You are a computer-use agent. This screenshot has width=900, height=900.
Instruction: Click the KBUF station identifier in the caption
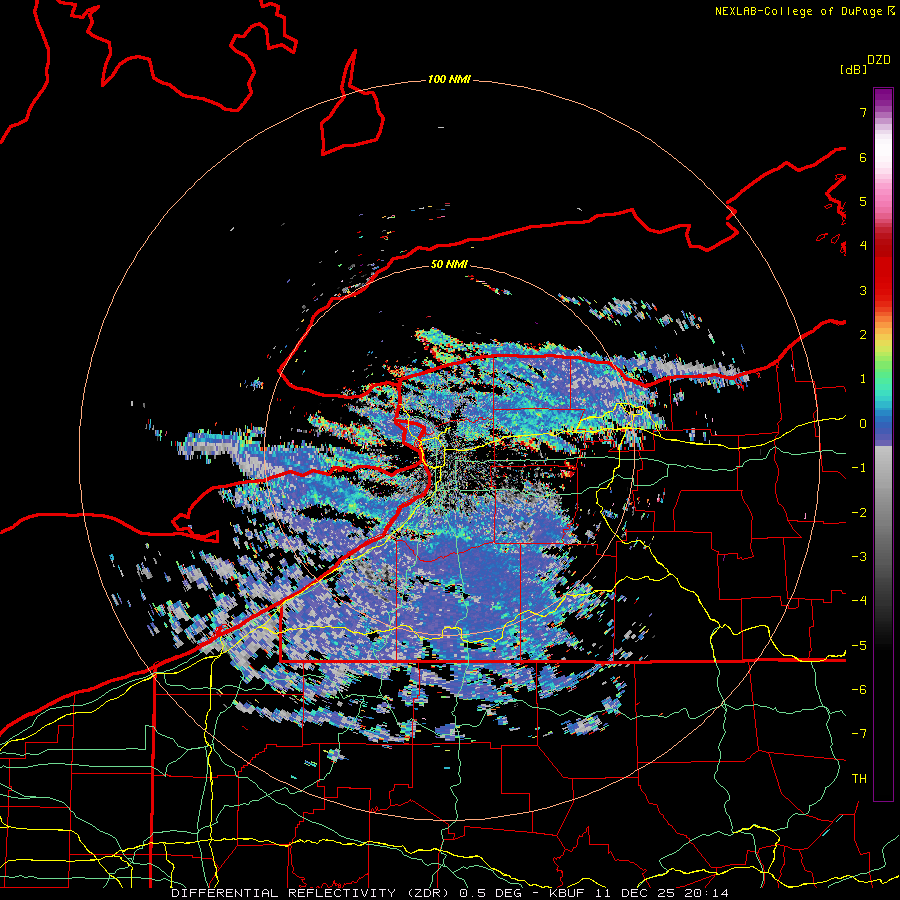pos(568,893)
